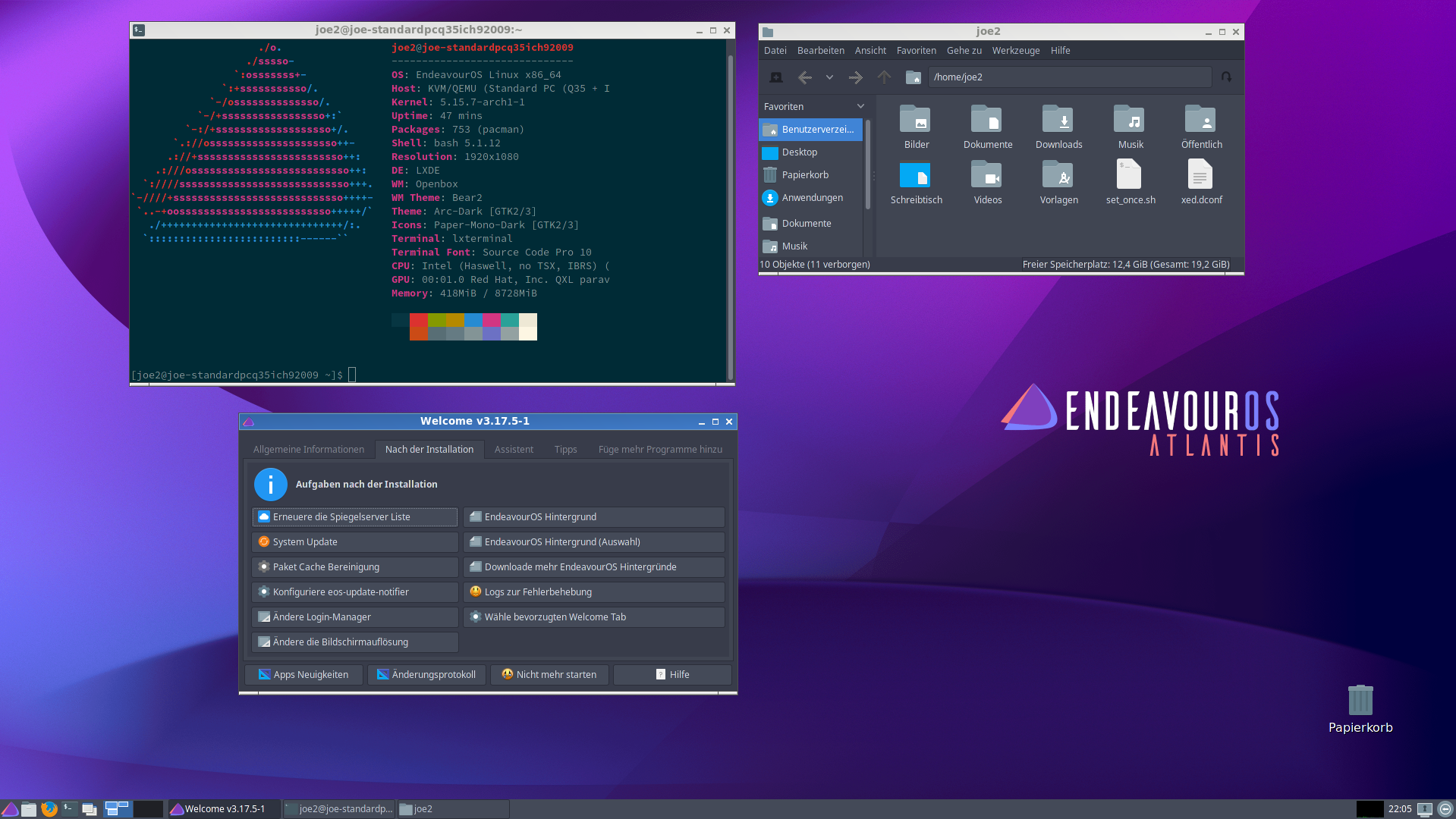Switch to Tipps tab
Screen dimensions: 1456x819
pyautogui.click(x=565, y=450)
